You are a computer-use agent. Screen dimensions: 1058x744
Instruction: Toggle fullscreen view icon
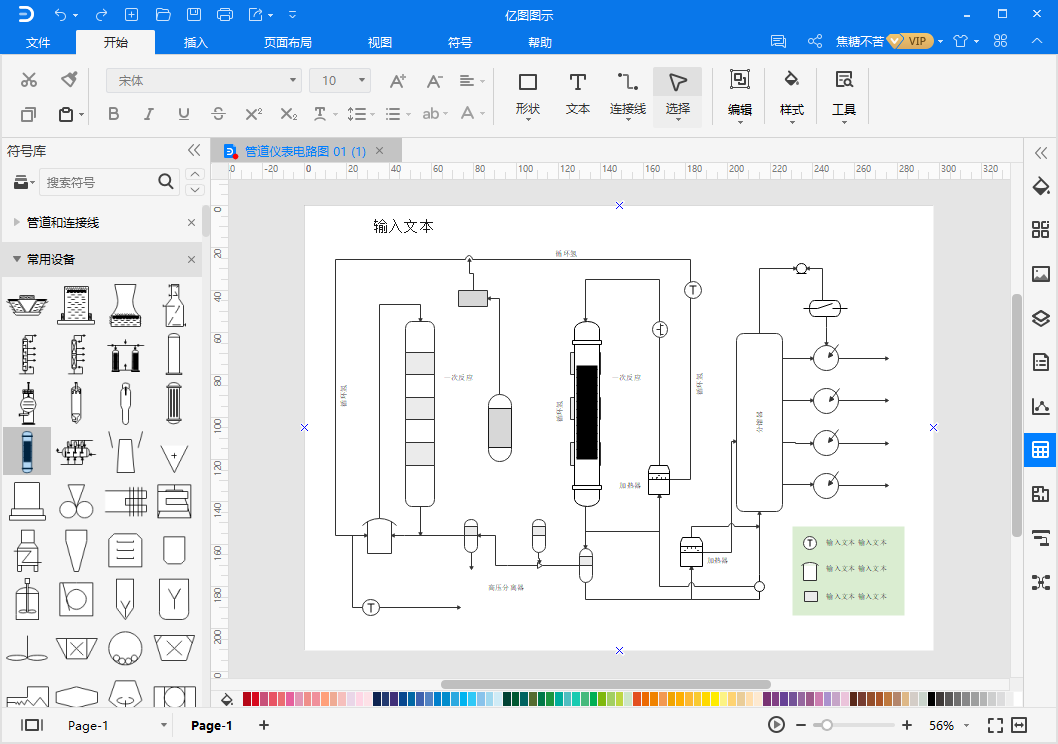point(995,725)
